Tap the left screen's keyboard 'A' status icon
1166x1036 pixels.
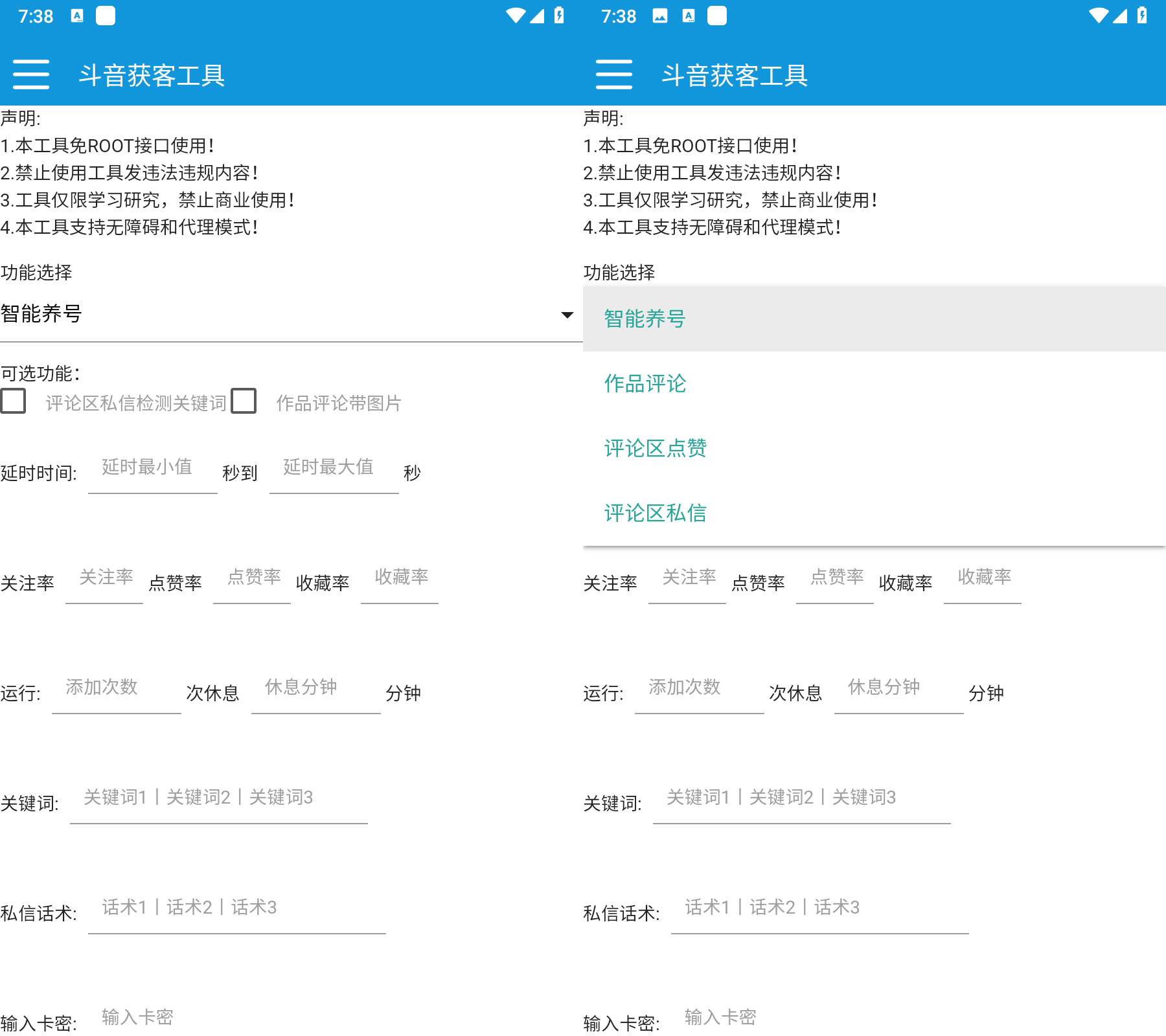(x=77, y=16)
